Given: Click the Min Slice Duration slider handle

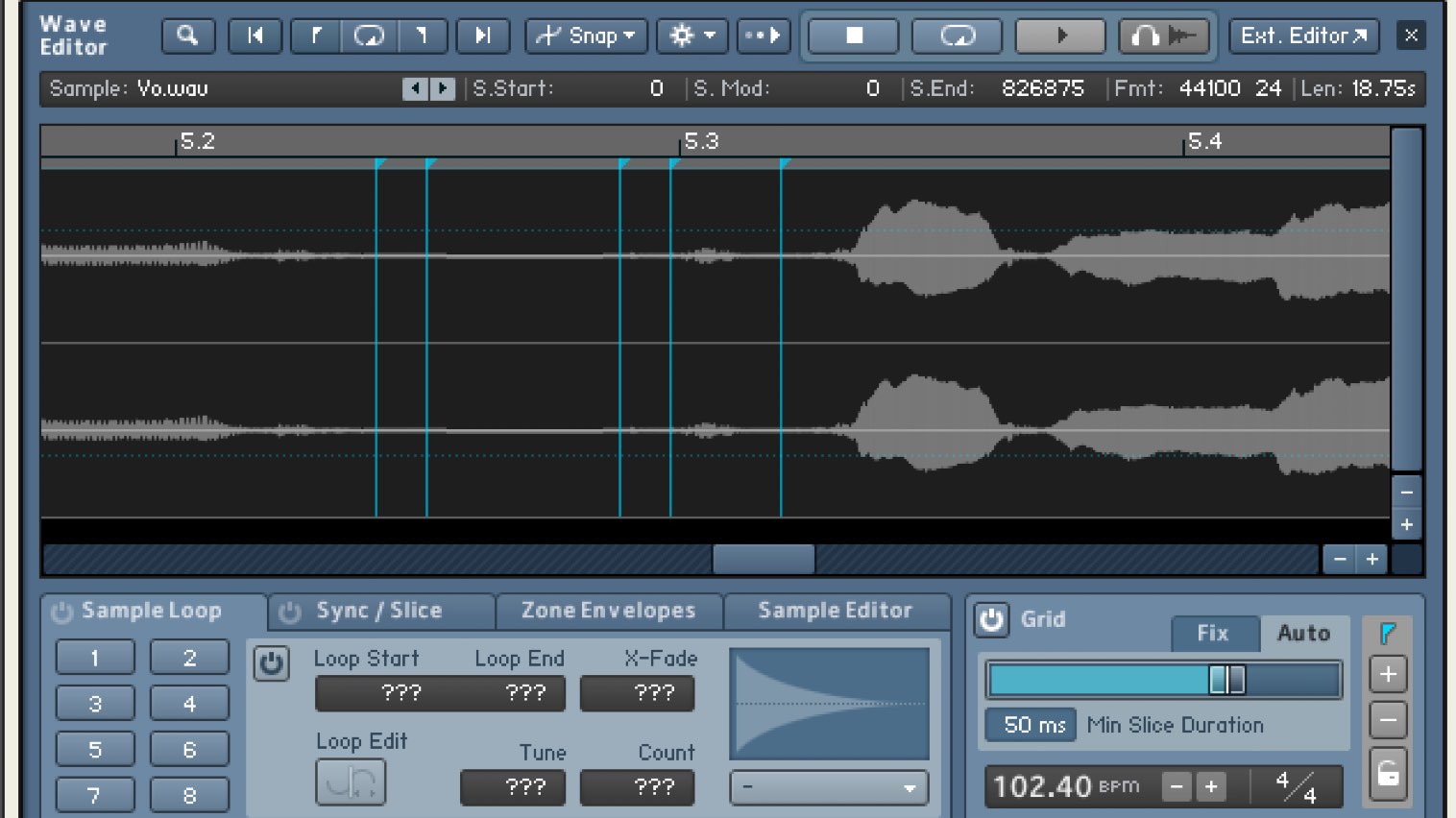Looking at the screenshot, I should point(1226,680).
